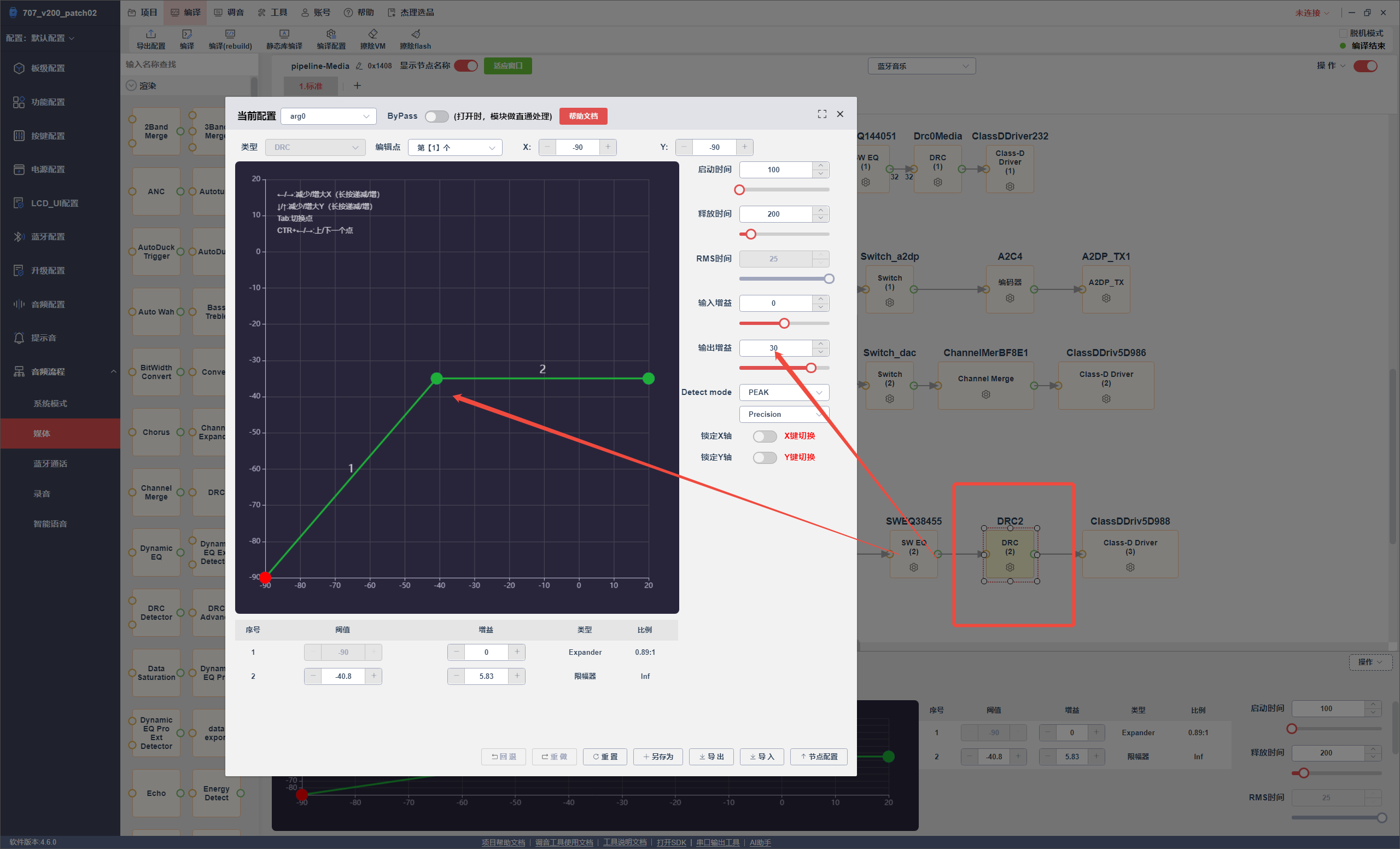This screenshot has width=1400, height=849.
Task: Click the 释放时间 slider handle
Action: (x=751, y=234)
